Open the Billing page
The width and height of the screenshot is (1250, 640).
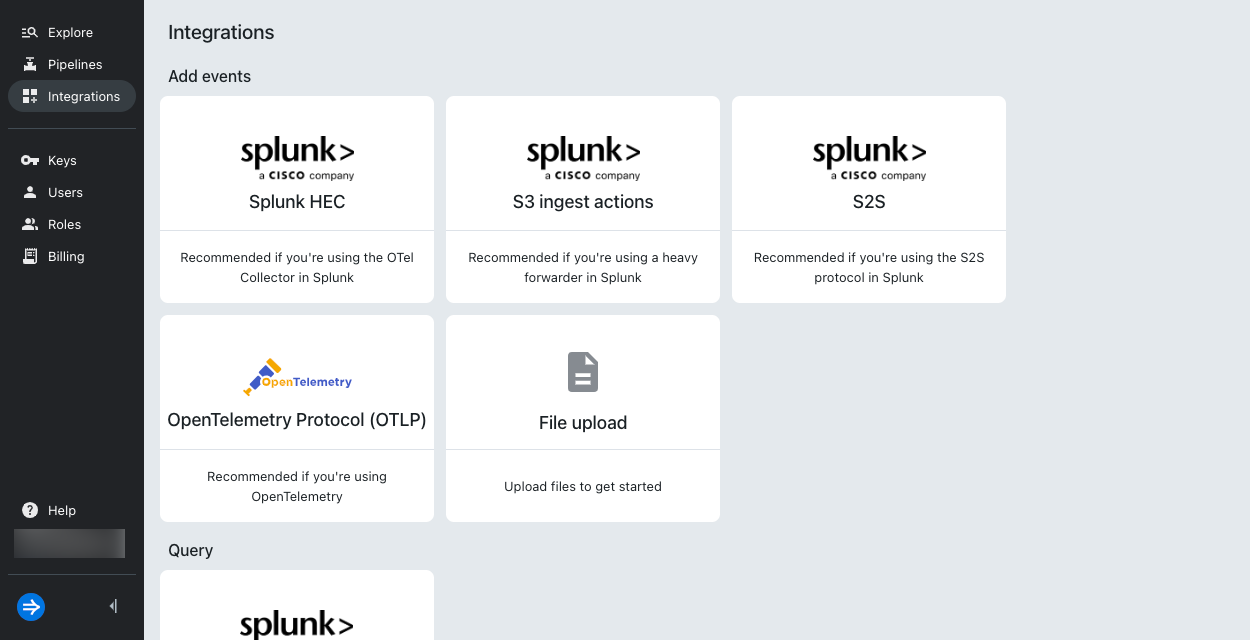pos(72,256)
